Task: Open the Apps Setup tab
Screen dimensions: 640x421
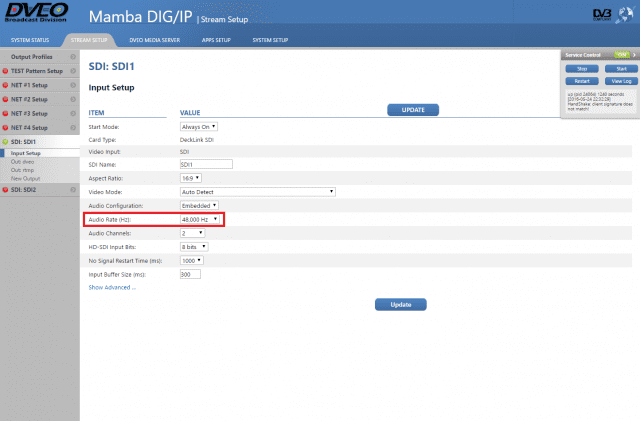Action: 216,40
